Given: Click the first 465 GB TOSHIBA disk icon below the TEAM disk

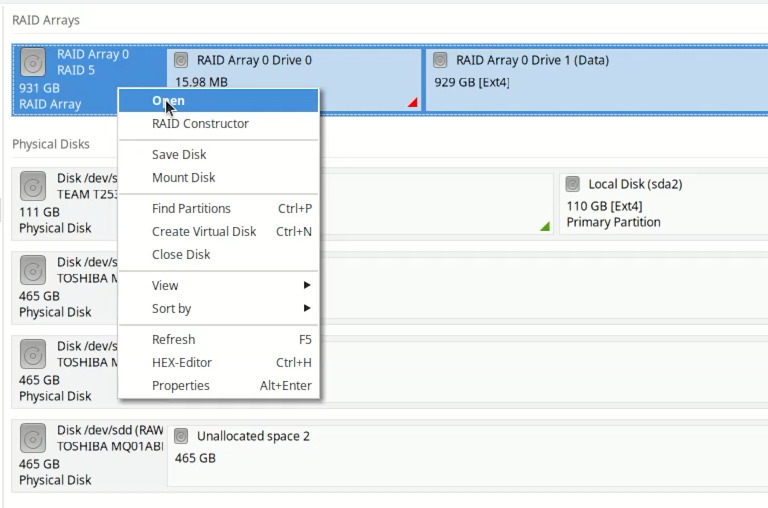Looking at the screenshot, I should coord(33,270).
